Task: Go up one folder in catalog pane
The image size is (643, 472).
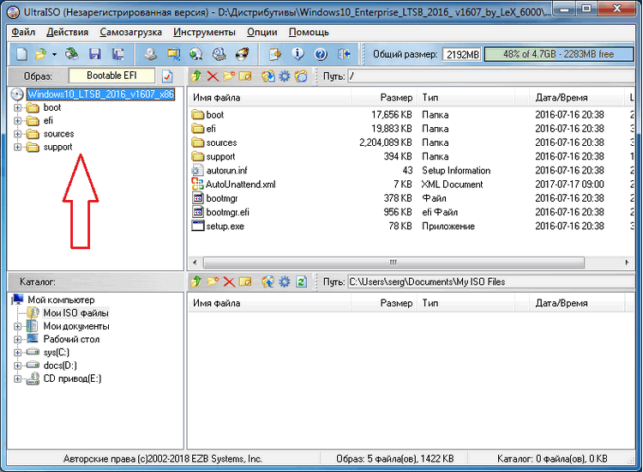Action: (x=196, y=282)
